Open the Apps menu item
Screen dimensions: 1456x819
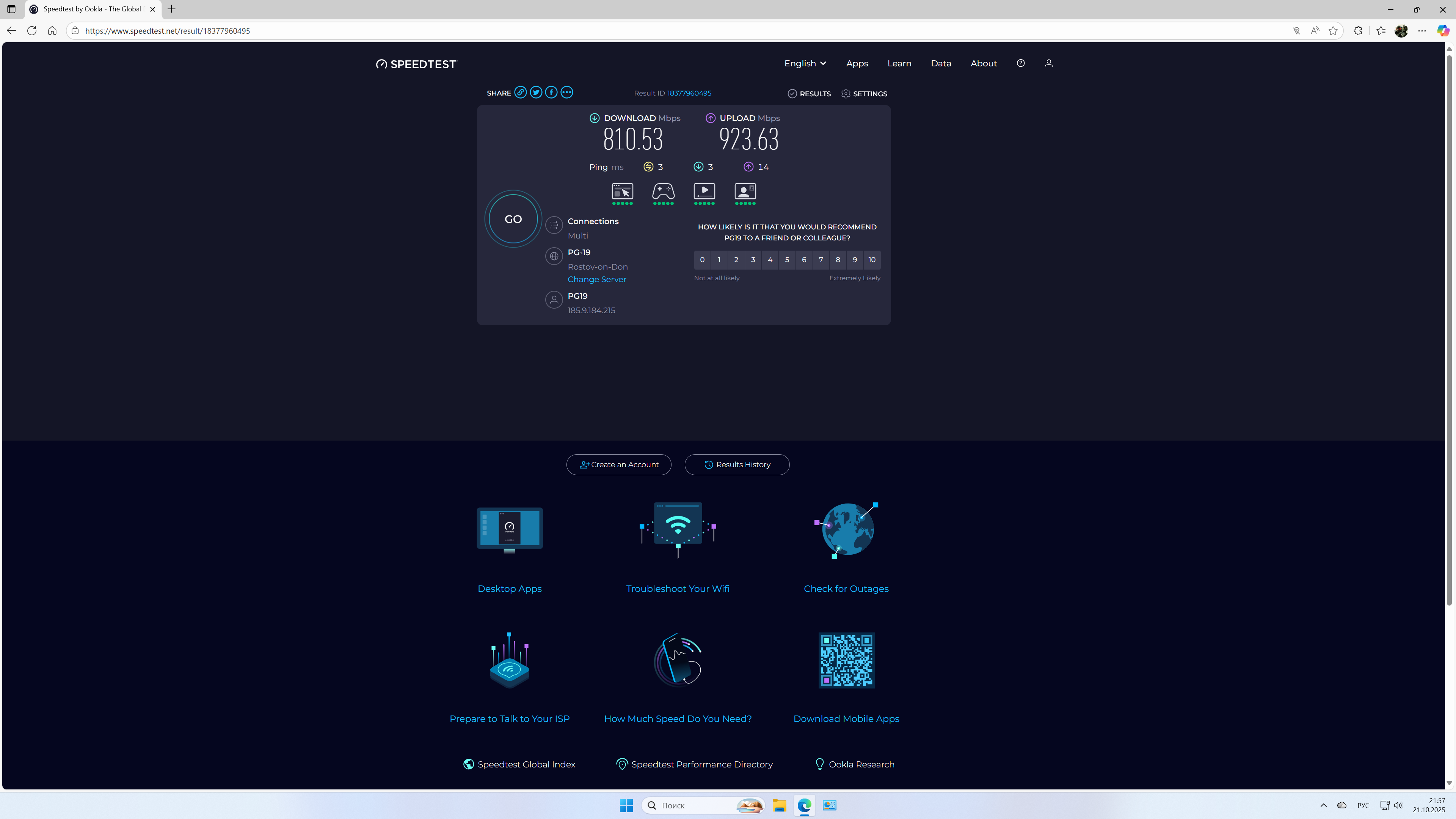857,63
